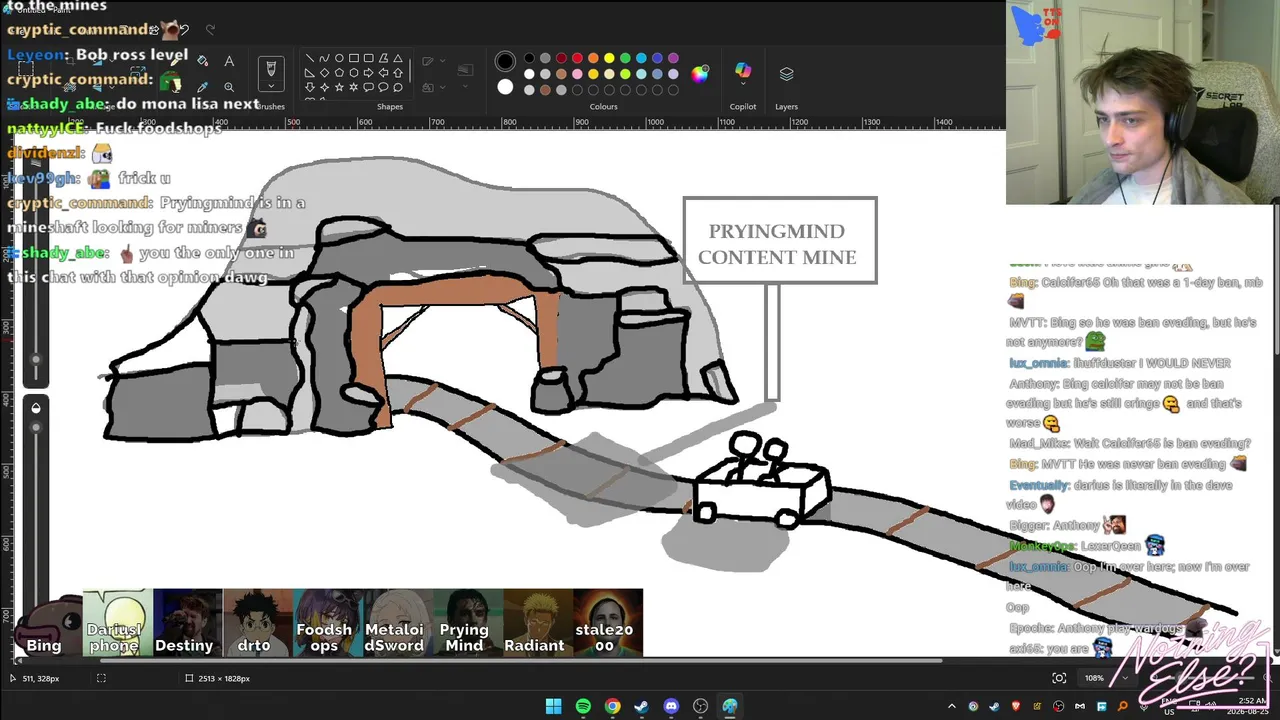1280x720 pixels.
Task: Select the Text tool
Action: coord(229,62)
